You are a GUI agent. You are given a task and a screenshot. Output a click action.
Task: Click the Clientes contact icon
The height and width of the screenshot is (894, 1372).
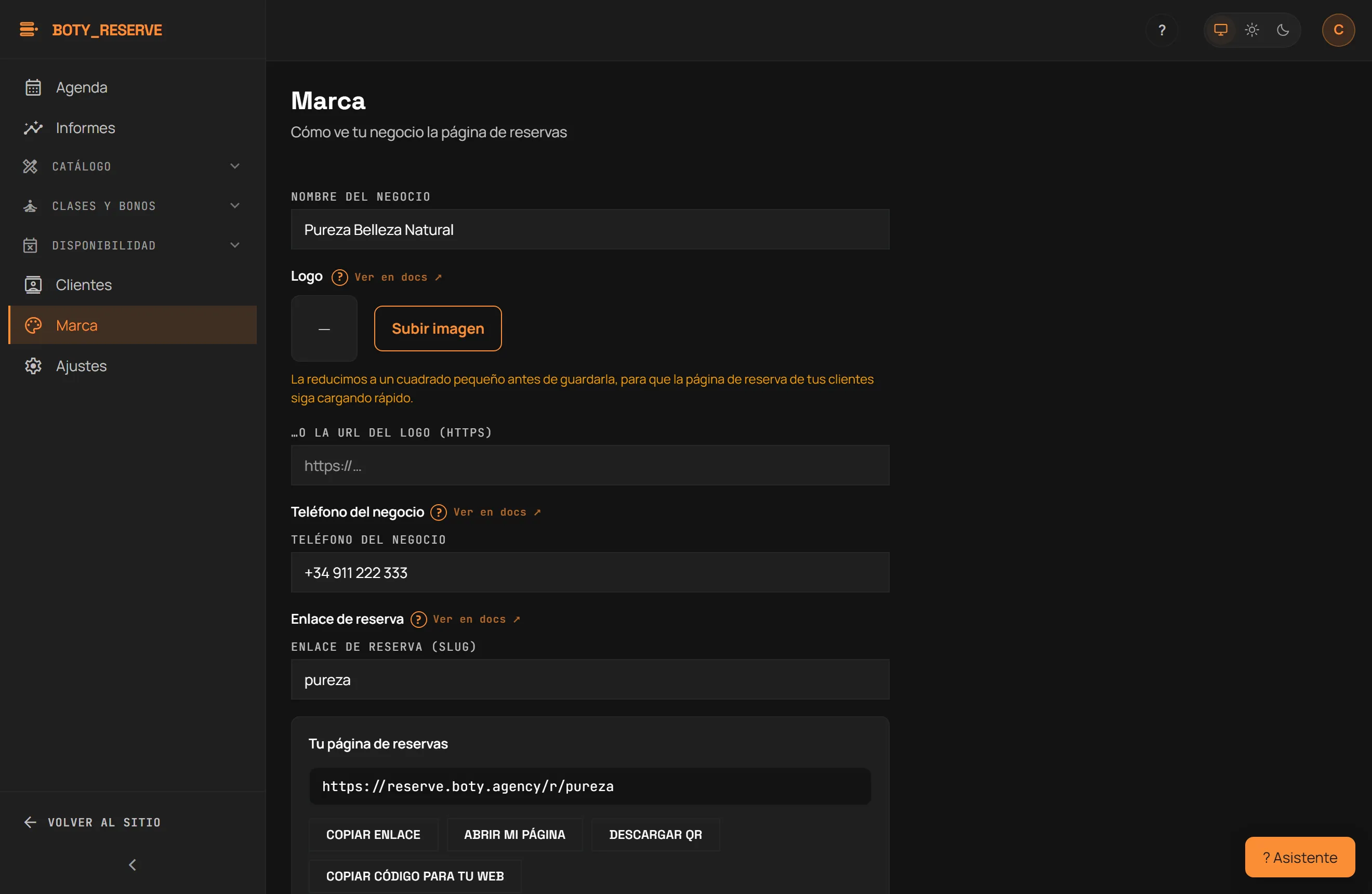tap(33, 285)
